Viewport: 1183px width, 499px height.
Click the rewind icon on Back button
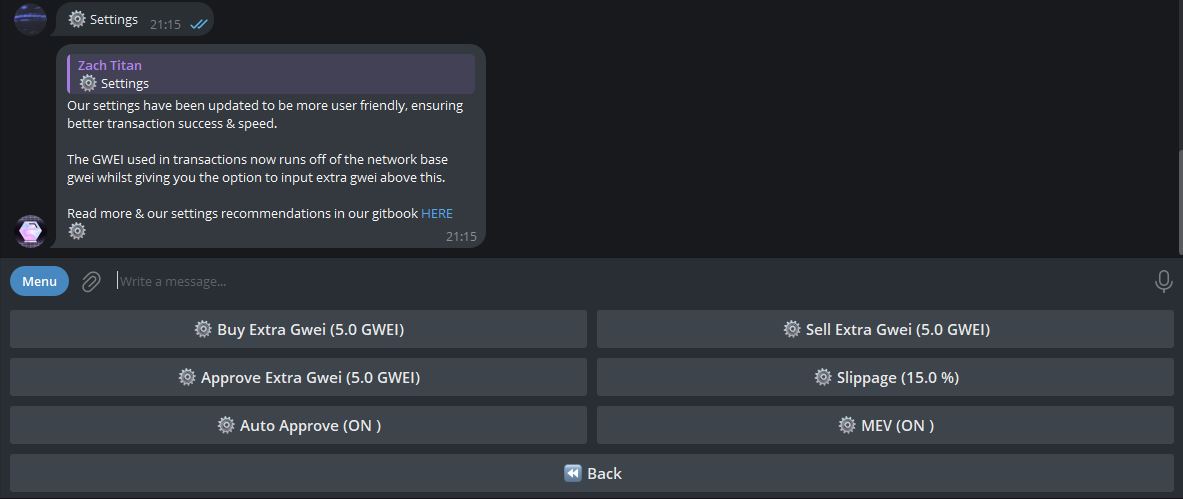tap(573, 473)
